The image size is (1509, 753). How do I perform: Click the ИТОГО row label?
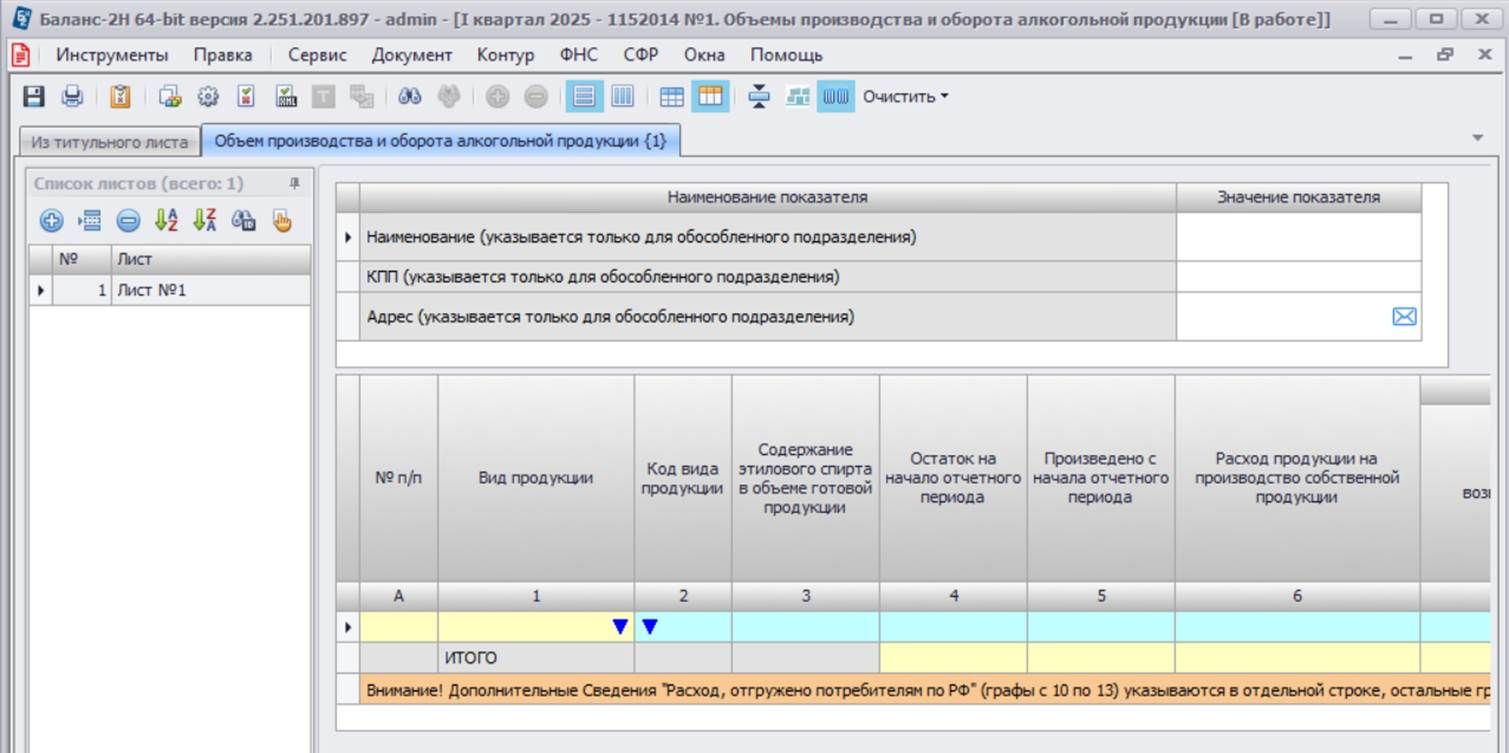coord(471,658)
